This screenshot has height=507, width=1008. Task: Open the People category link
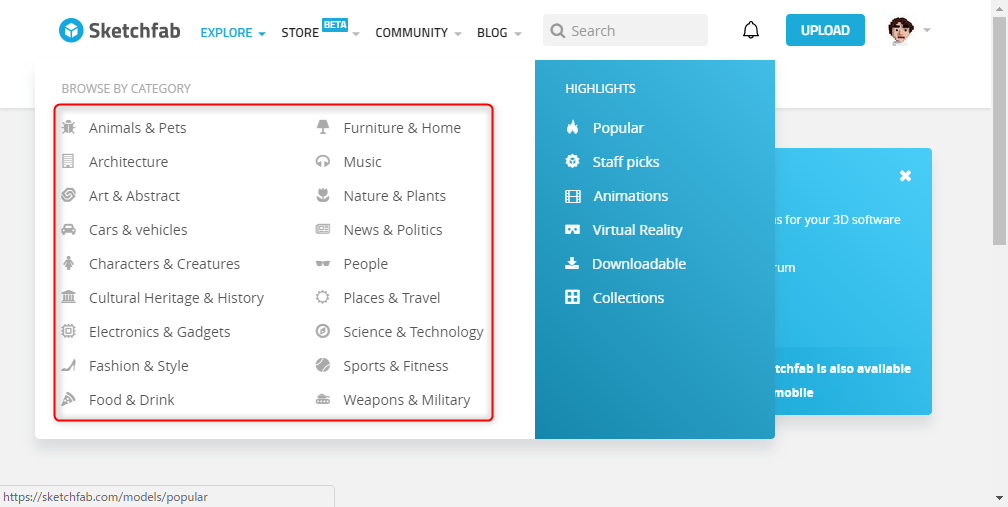[366, 264]
